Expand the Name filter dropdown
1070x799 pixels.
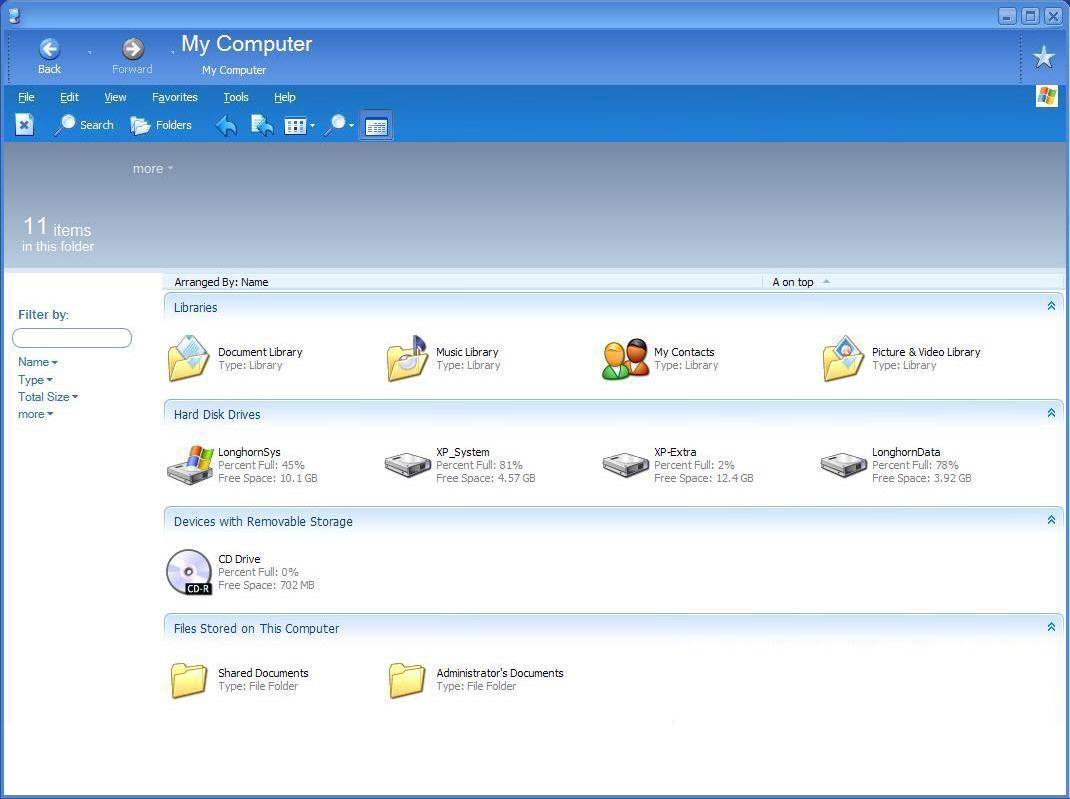pyautogui.click(x=37, y=362)
